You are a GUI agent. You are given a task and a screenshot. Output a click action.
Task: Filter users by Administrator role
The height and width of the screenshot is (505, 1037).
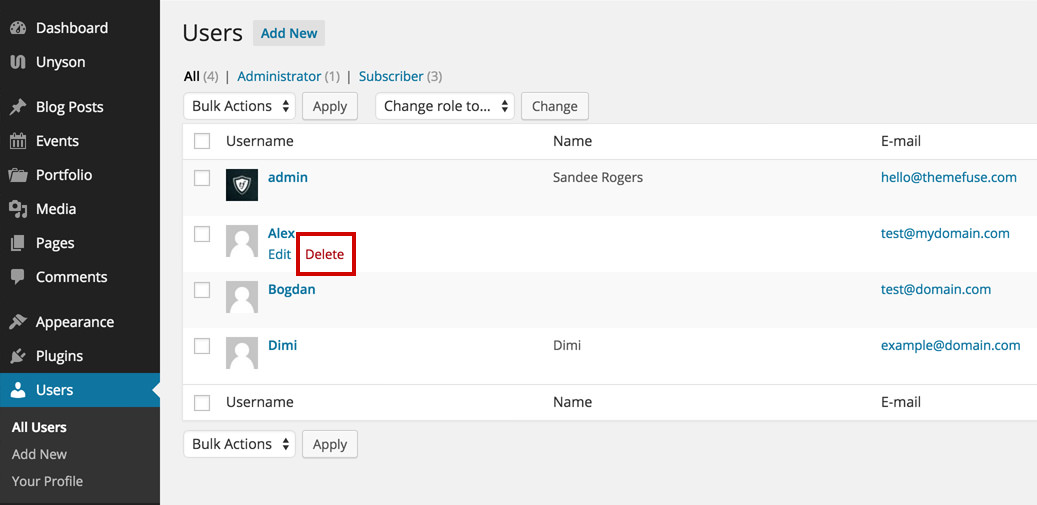(x=279, y=77)
